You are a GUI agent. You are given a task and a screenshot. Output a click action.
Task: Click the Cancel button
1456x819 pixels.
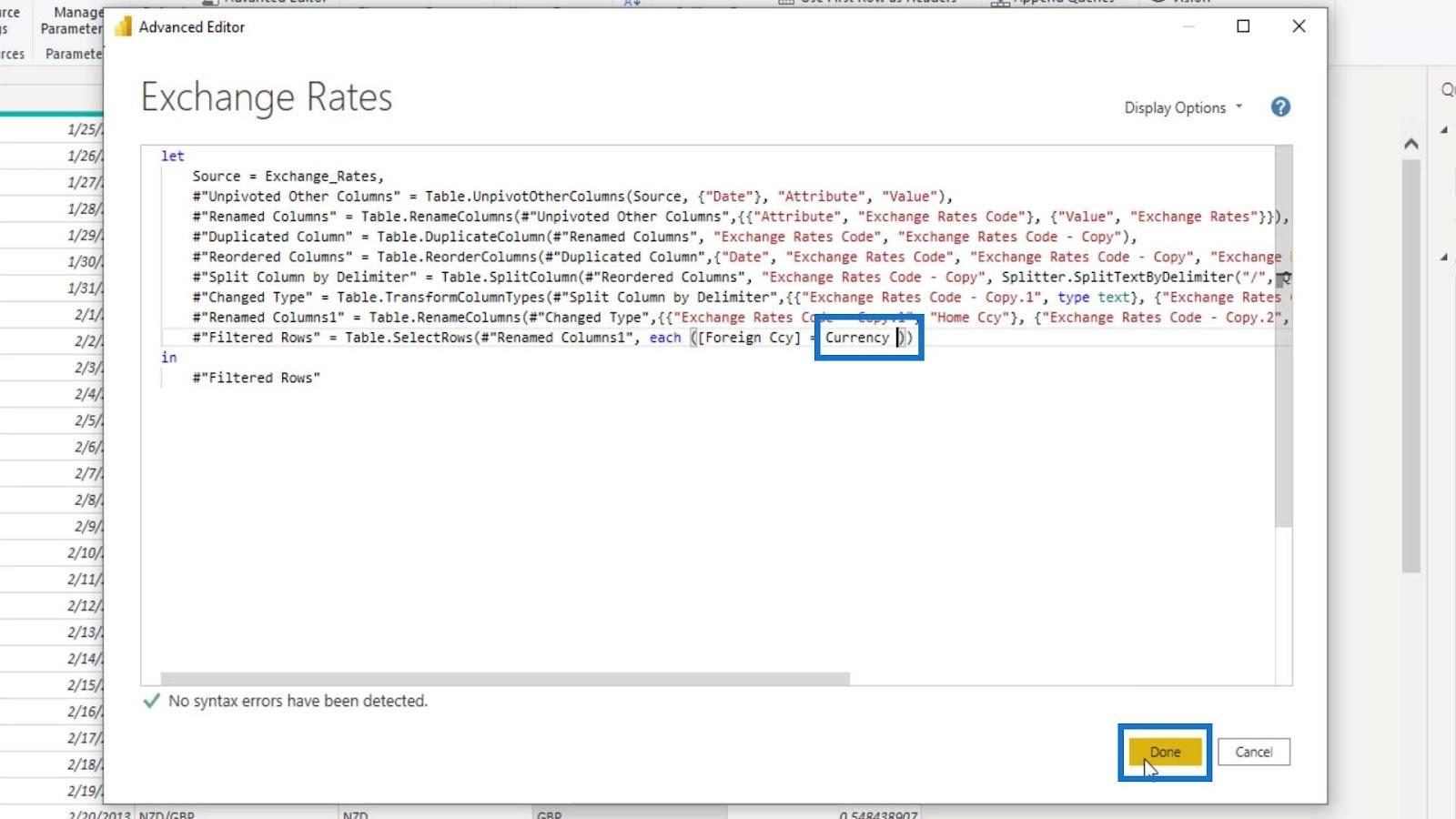click(x=1253, y=752)
